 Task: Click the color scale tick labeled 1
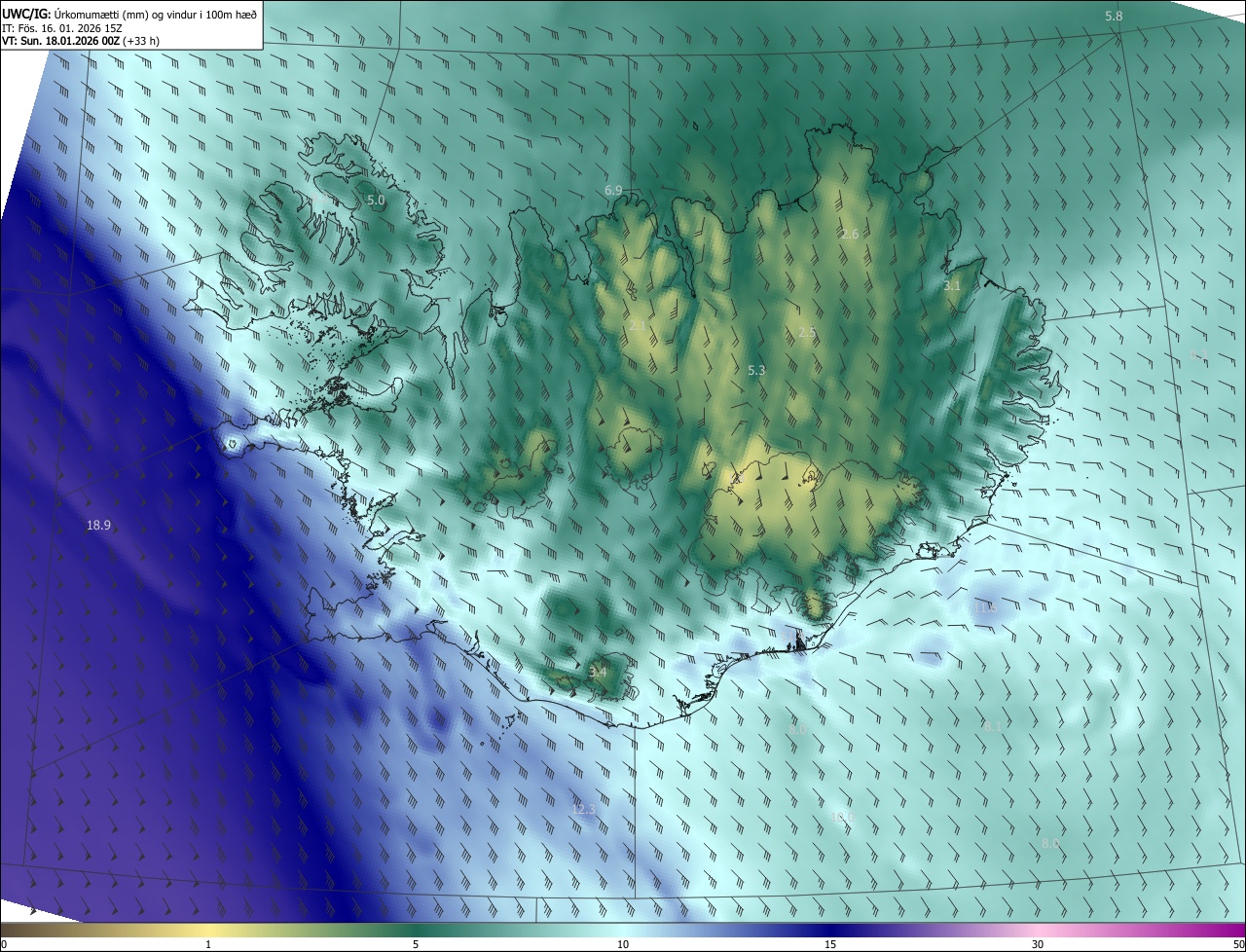pyautogui.click(x=208, y=944)
